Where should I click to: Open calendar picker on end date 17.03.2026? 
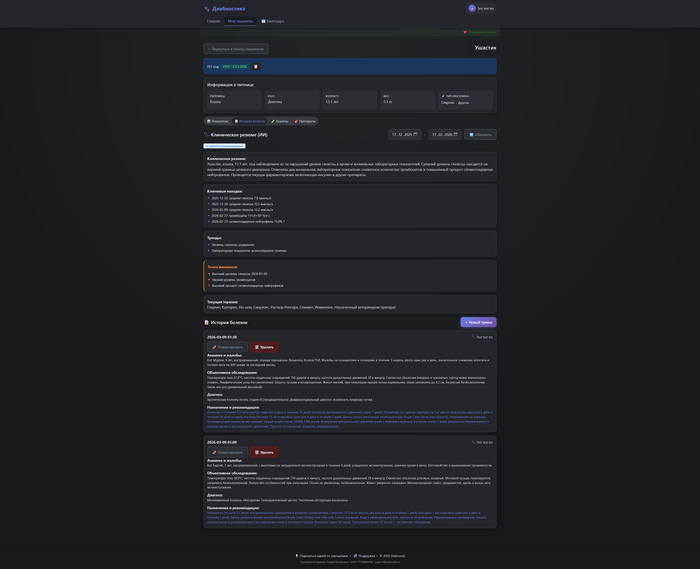pyautogui.click(x=456, y=134)
